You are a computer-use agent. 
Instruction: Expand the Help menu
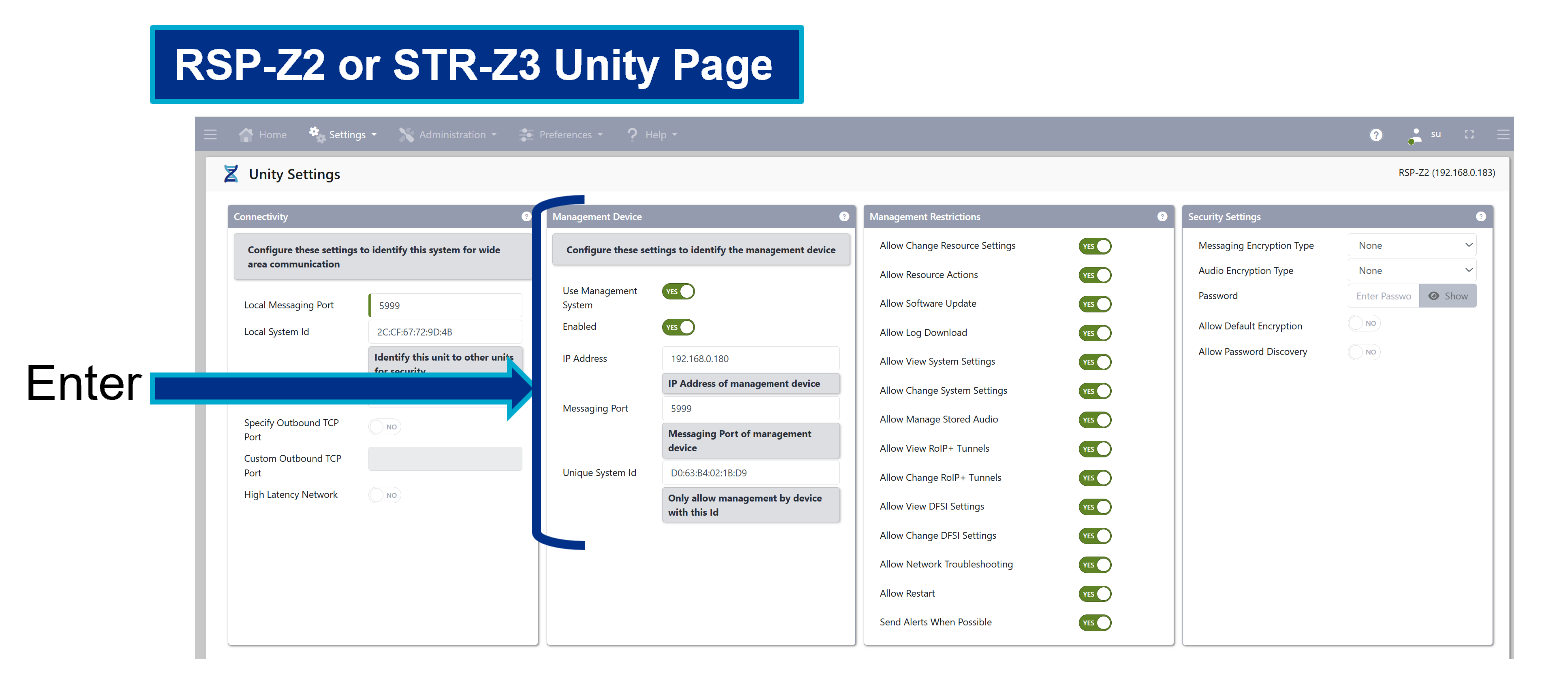pyautogui.click(x=652, y=134)
